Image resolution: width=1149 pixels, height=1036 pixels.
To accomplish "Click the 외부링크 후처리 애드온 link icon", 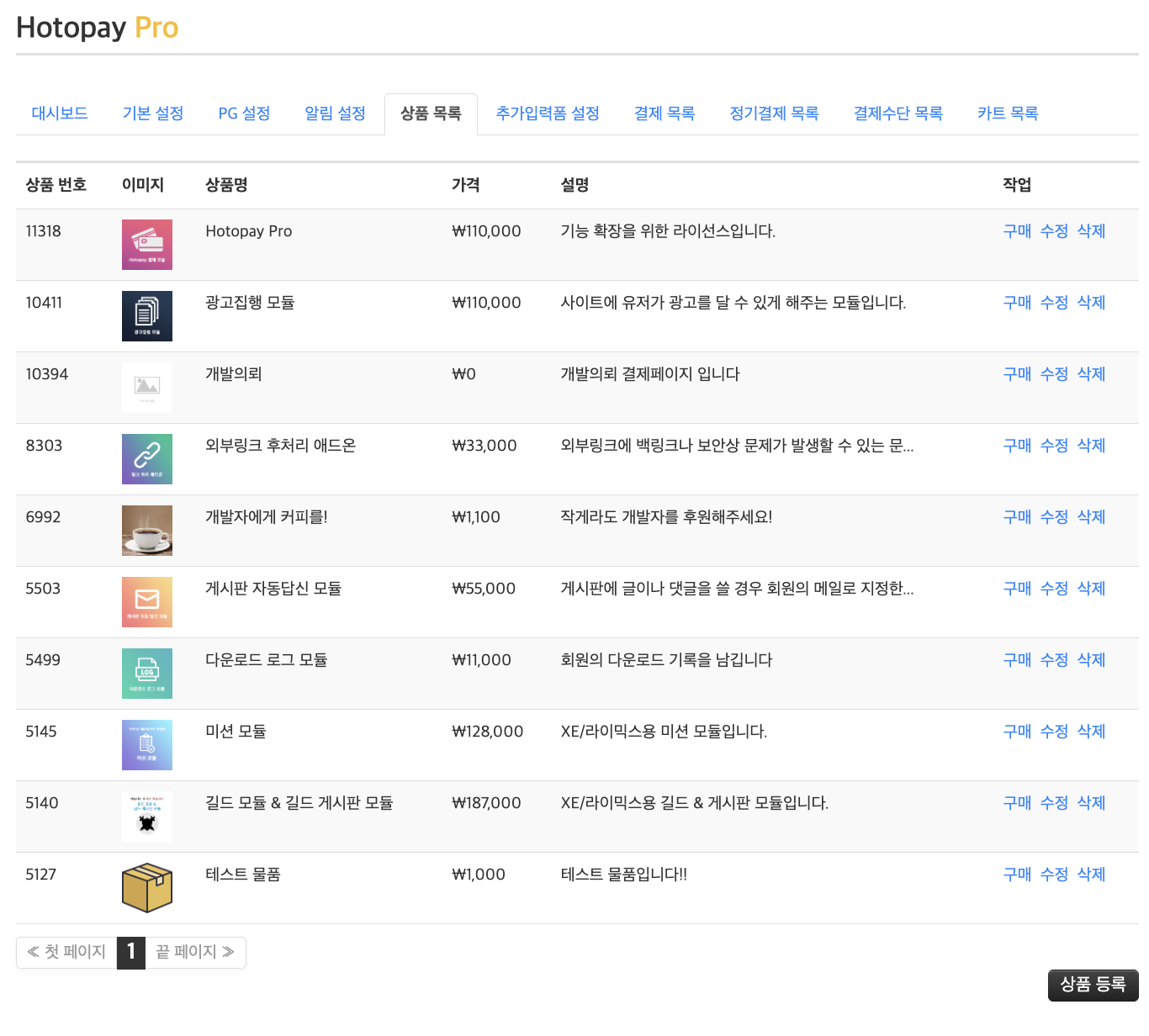I will [147, 459].
